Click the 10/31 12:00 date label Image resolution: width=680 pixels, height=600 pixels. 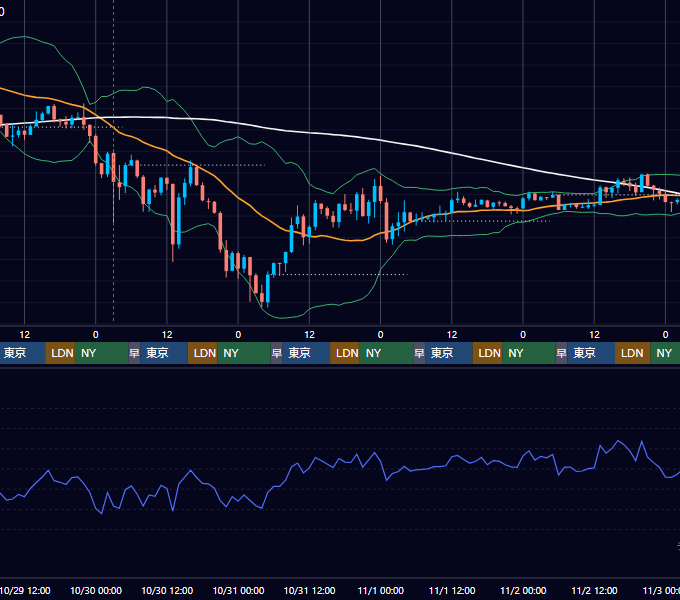pos(309,590)
